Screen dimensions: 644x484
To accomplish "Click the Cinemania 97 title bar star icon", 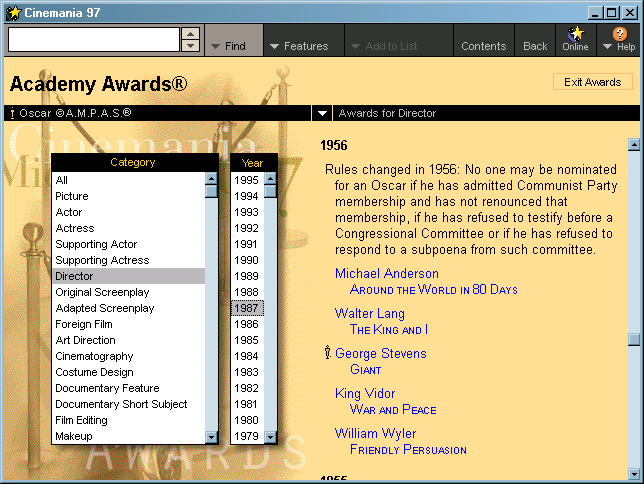I will [x=14, y=13].
